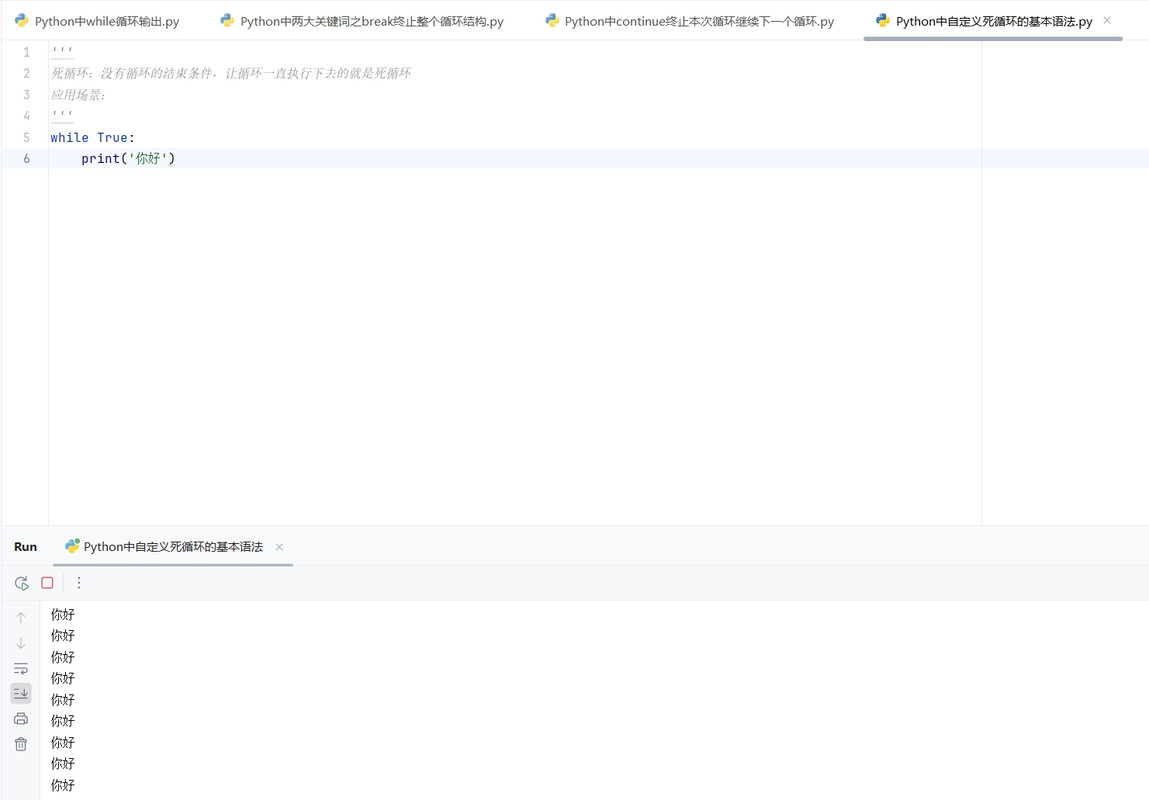
Task: Open the continue终止本次循环 file tab
Action: (x=690, y=21)
